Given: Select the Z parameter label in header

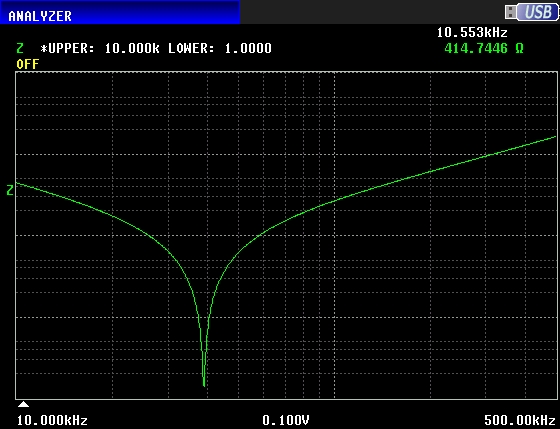Looking at the screenshot, I should coord(20,48).
